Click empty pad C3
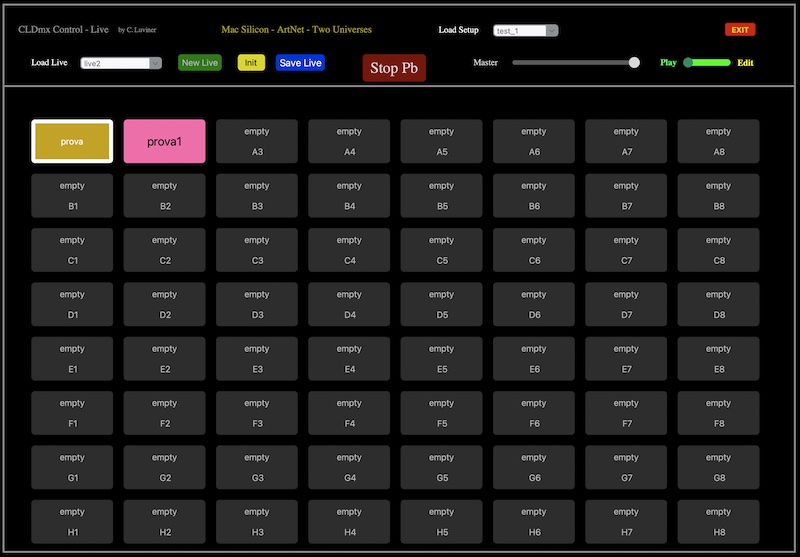This screenshot has height=557, width=800. [x=257, y=250]
